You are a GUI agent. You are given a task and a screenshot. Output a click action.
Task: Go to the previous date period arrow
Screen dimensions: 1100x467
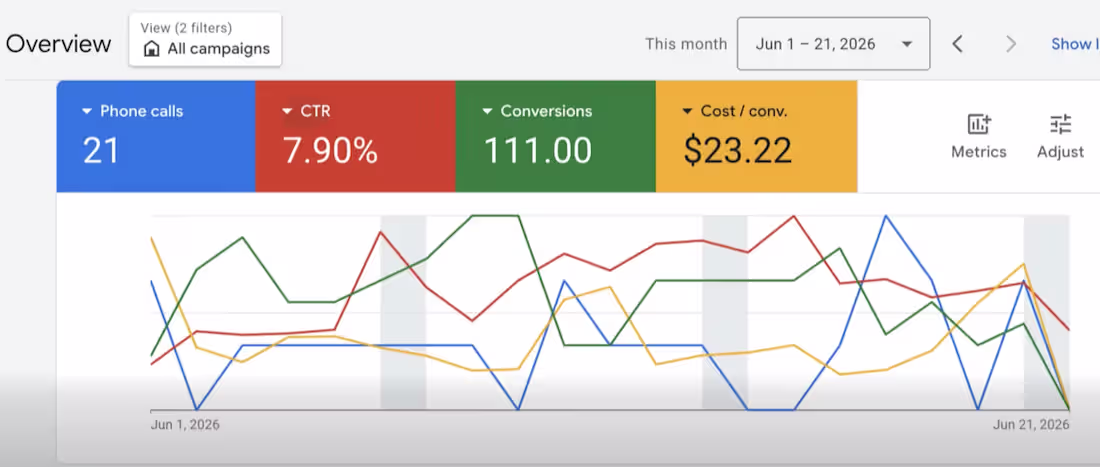pyautogui.click(x=958, y=44)
